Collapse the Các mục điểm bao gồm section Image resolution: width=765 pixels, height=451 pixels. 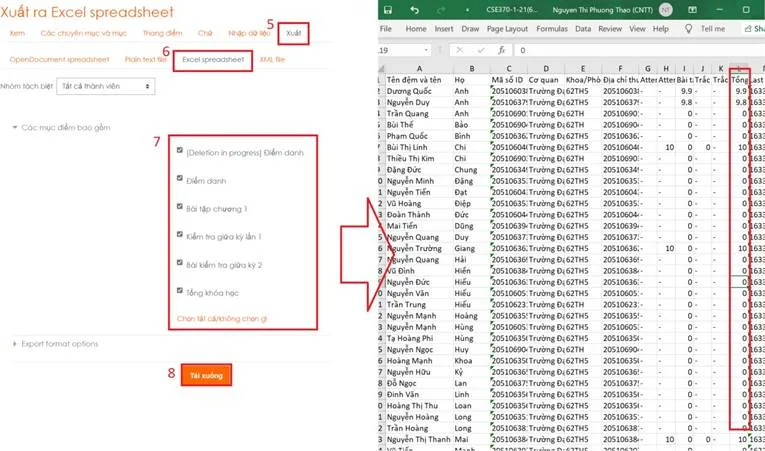(62, 127)
